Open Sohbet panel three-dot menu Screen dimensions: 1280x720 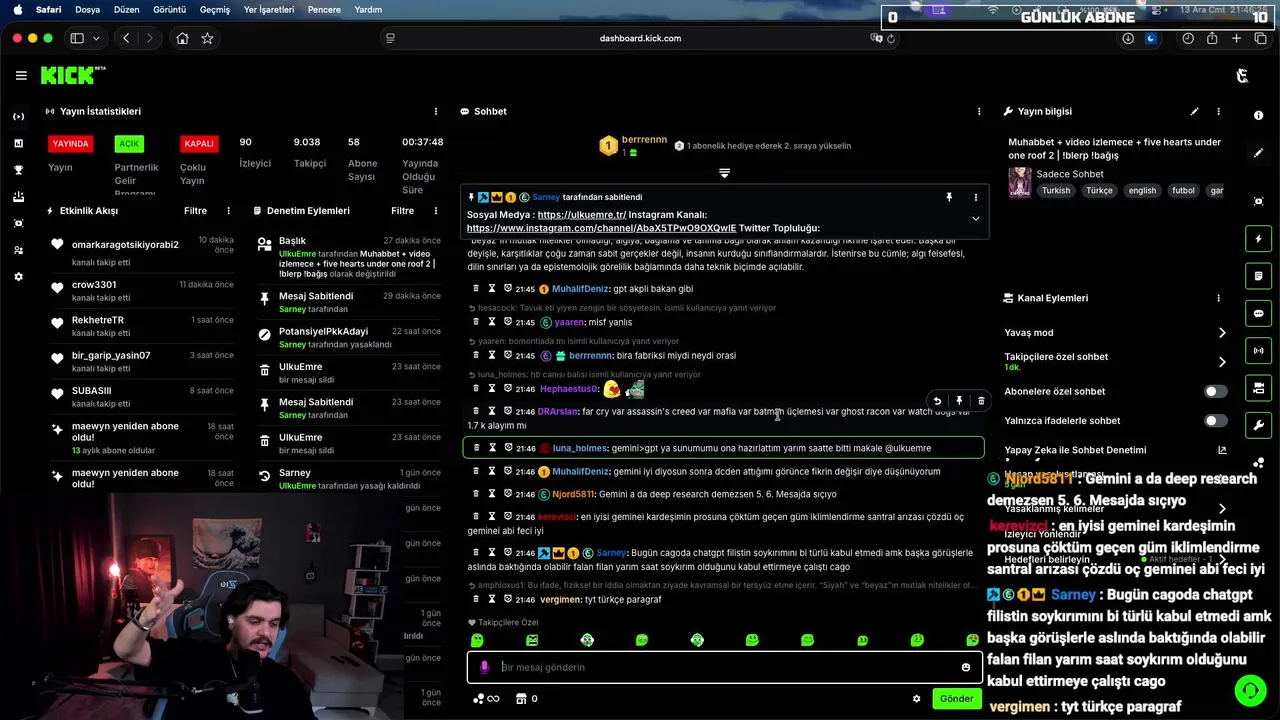click(x=979, y=112)
